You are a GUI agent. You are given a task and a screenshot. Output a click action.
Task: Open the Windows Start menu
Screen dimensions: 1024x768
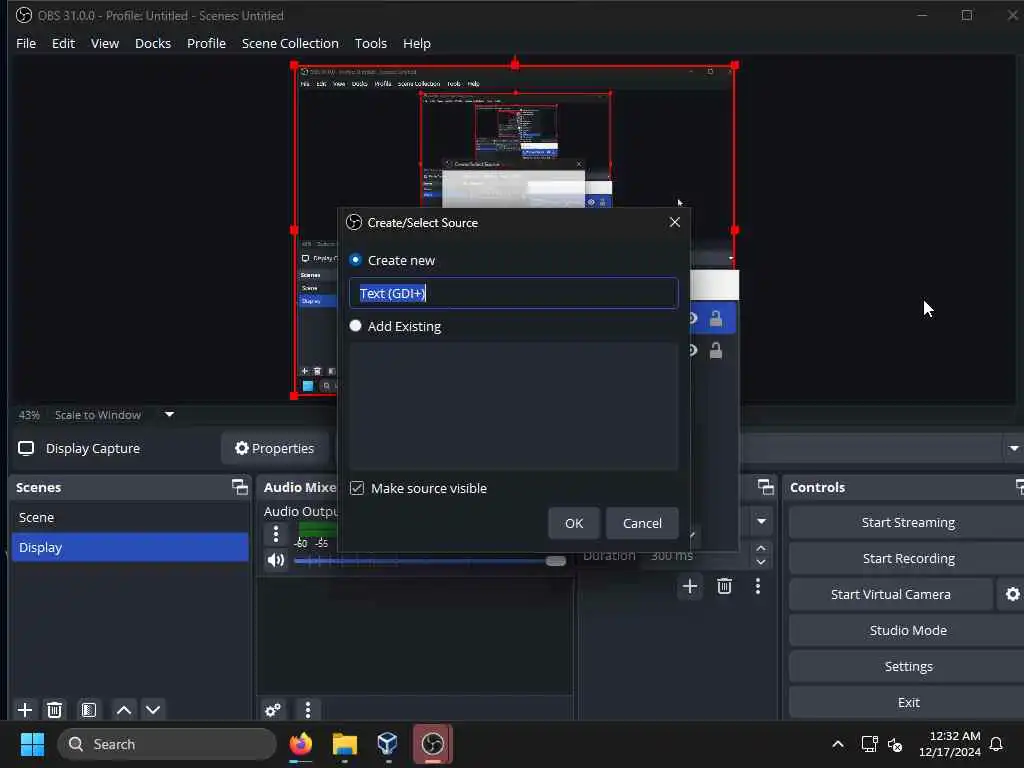[x=32, y=744]
